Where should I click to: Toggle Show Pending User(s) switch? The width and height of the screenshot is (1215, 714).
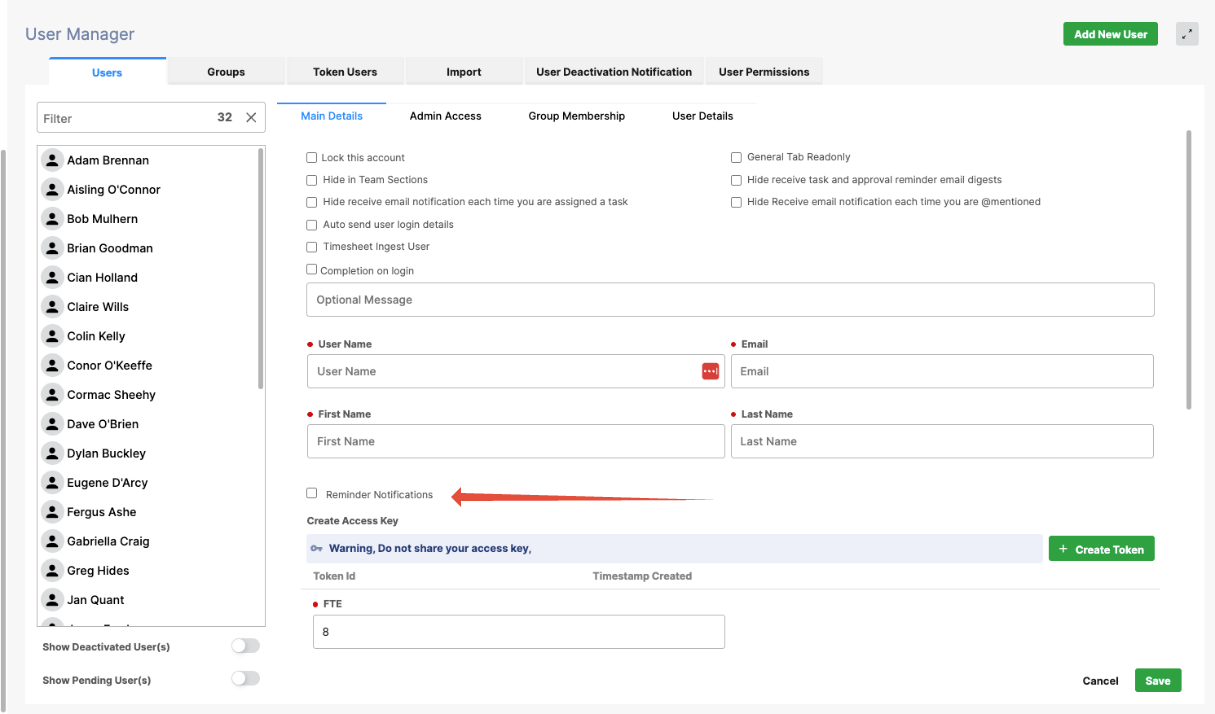click(245, 678)
